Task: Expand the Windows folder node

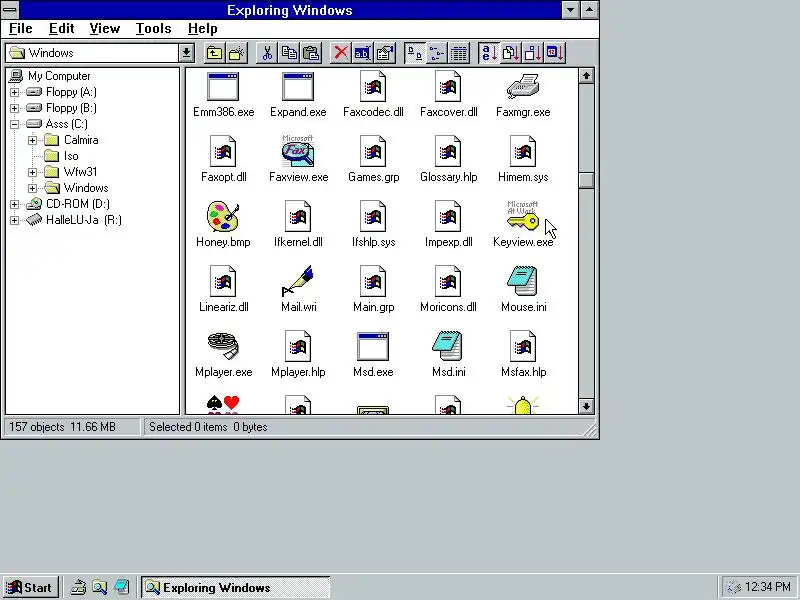Action: pos(33,188)
